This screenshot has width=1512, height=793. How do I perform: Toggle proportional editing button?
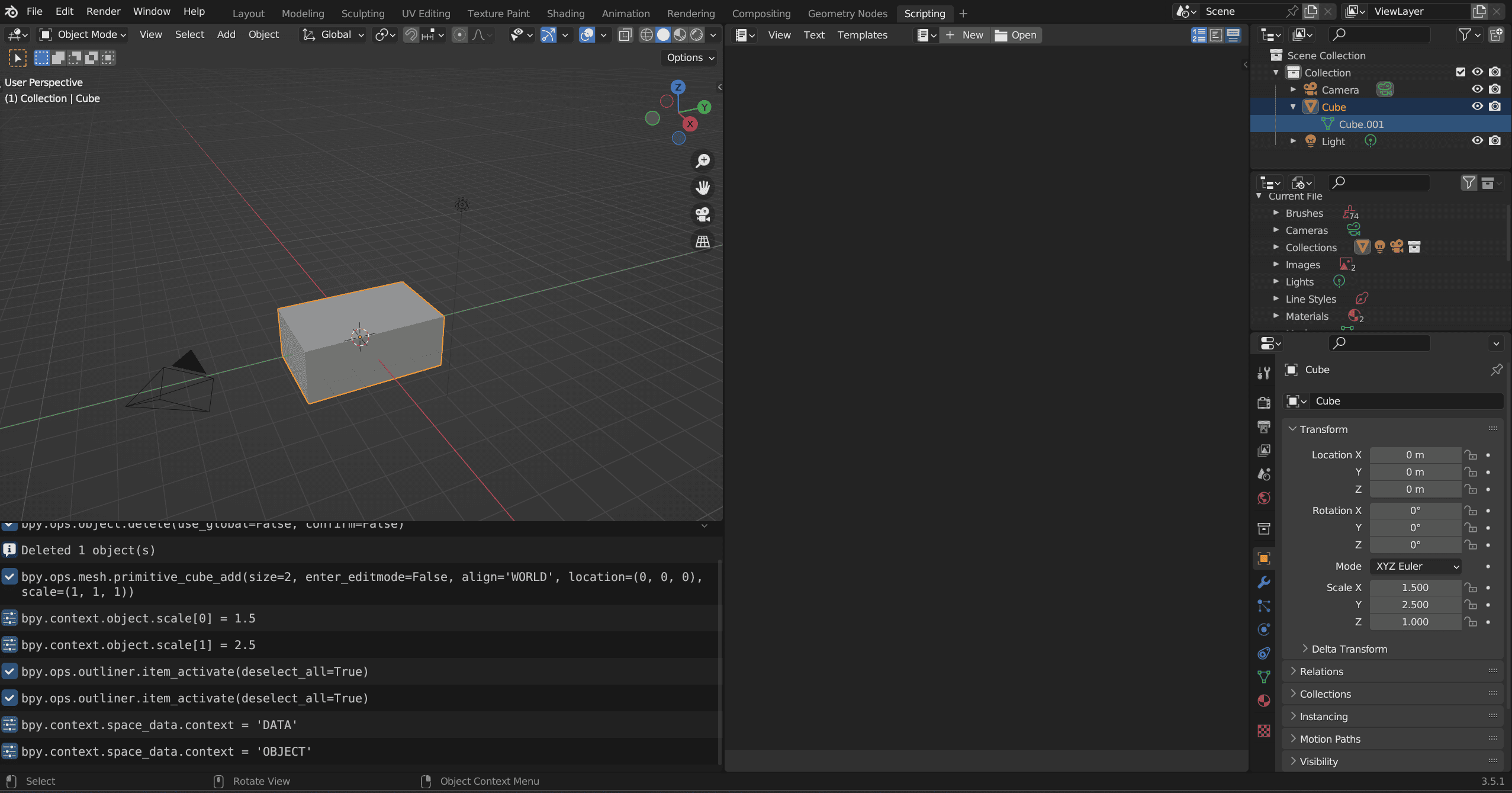coord(459,35)
